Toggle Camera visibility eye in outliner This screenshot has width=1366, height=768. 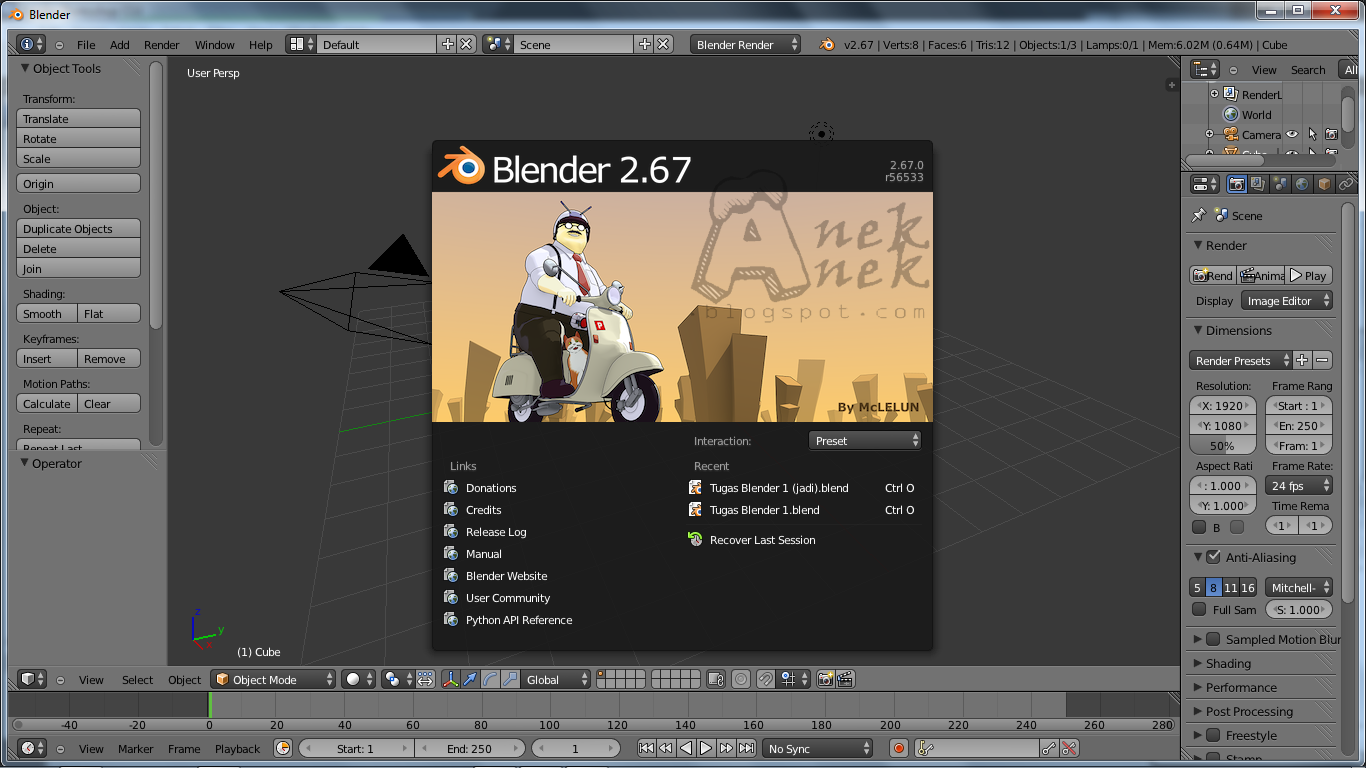(x=1292, y=134)
